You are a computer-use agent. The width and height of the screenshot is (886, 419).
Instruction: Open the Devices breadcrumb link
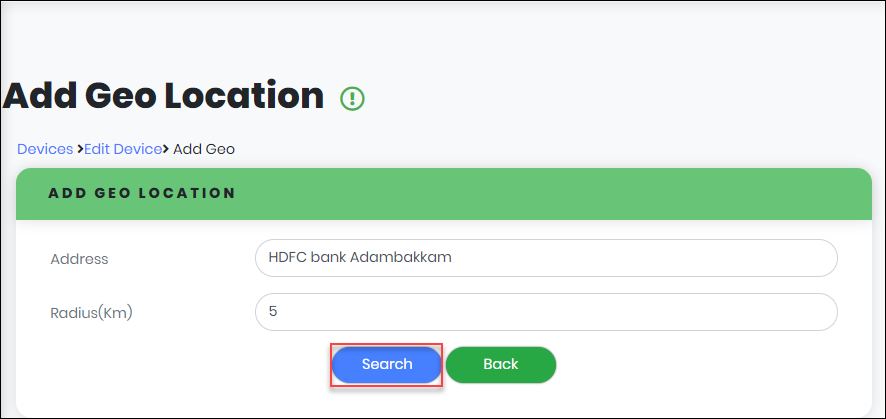45,149
